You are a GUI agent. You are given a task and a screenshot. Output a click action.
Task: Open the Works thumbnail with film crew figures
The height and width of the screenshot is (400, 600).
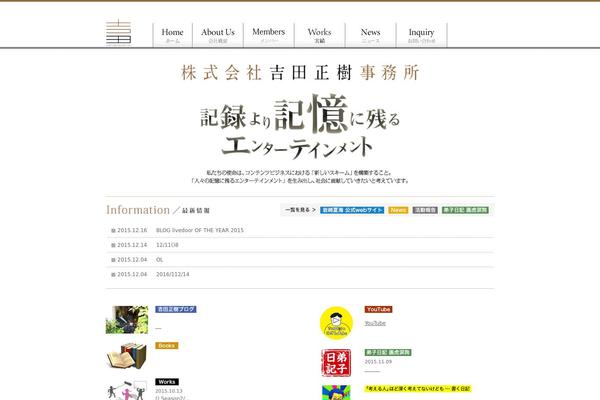[127, 390]
